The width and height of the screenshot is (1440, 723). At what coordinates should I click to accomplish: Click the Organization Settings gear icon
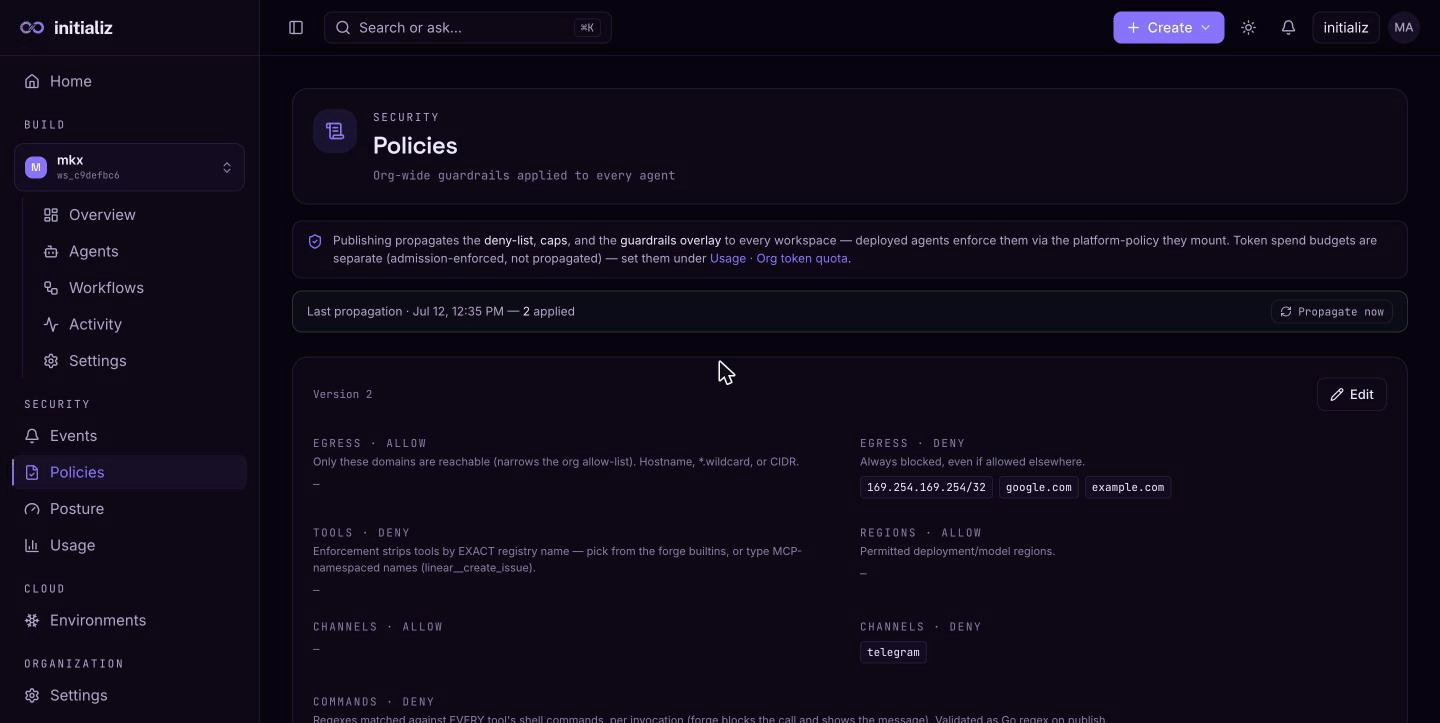[32, 695]
